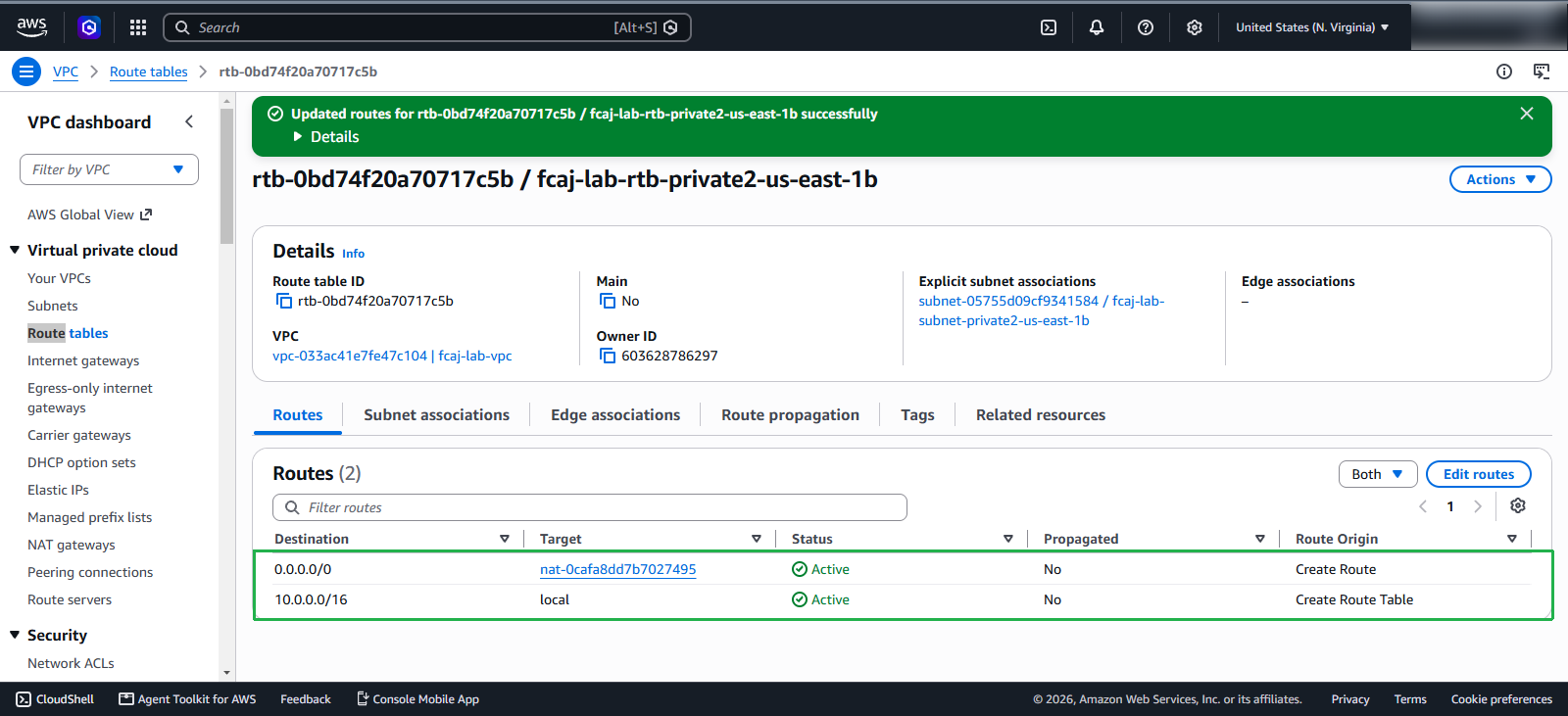Open Internet gateways in the sidebar

click(x=83, y=360)
